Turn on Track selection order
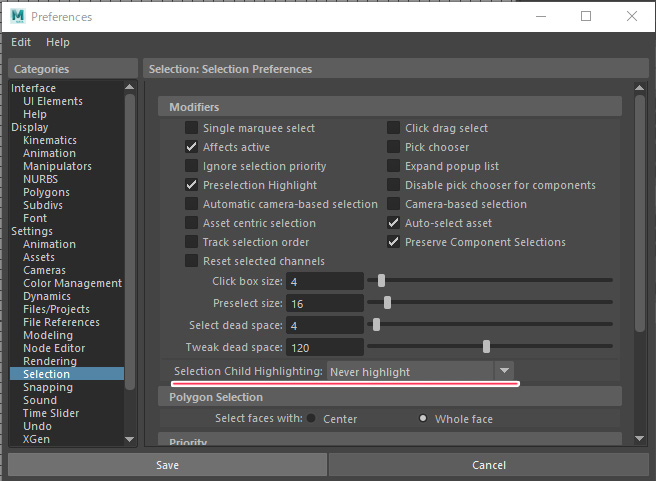 [192, 242]
